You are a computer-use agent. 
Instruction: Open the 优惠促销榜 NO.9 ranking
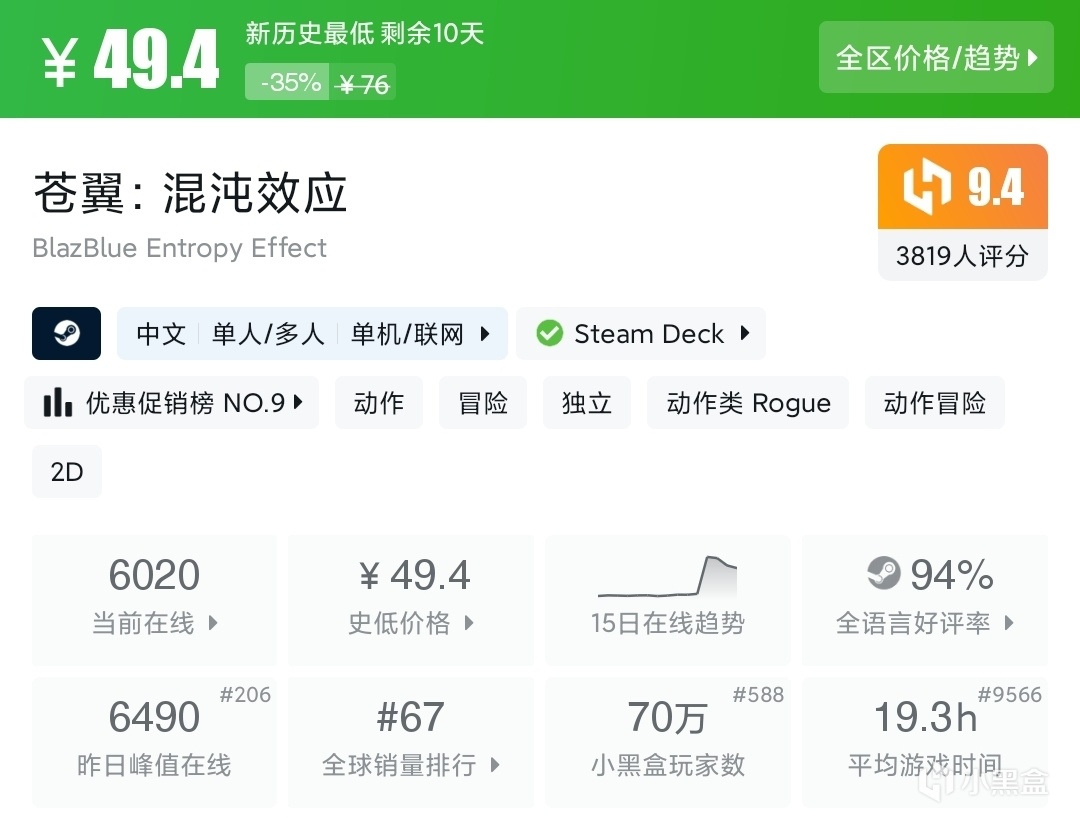(x=172, y=402)
